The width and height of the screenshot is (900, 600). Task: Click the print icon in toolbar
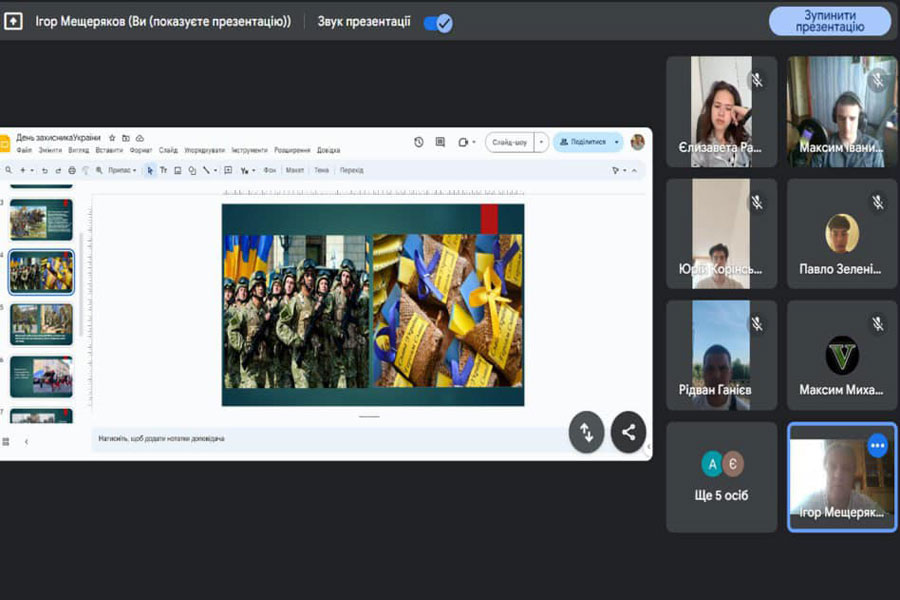coord(70,170)
